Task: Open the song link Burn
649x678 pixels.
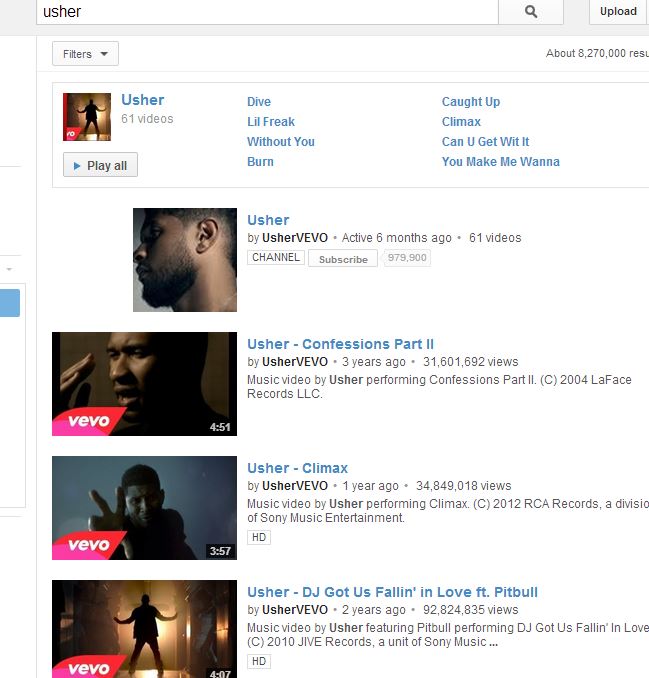Action: coord(260,162)
